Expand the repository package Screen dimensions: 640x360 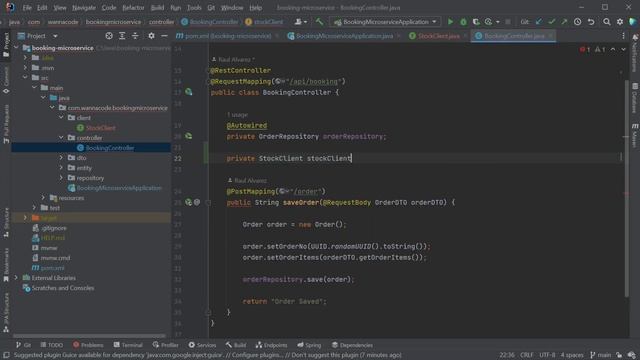tap(61, 178)
